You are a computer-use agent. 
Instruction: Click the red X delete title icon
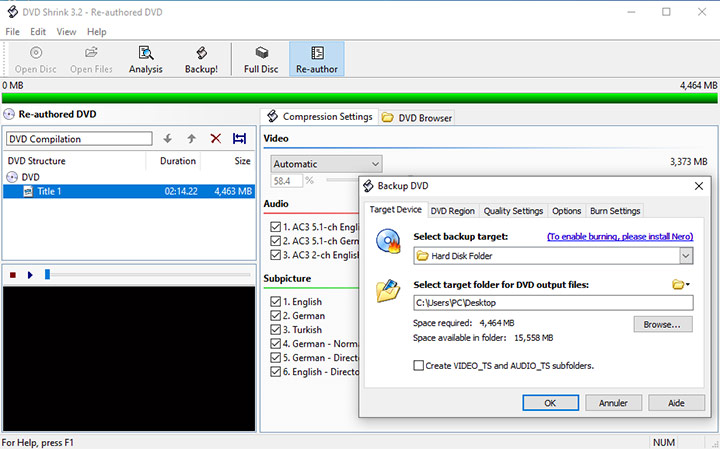click(215, 139)
